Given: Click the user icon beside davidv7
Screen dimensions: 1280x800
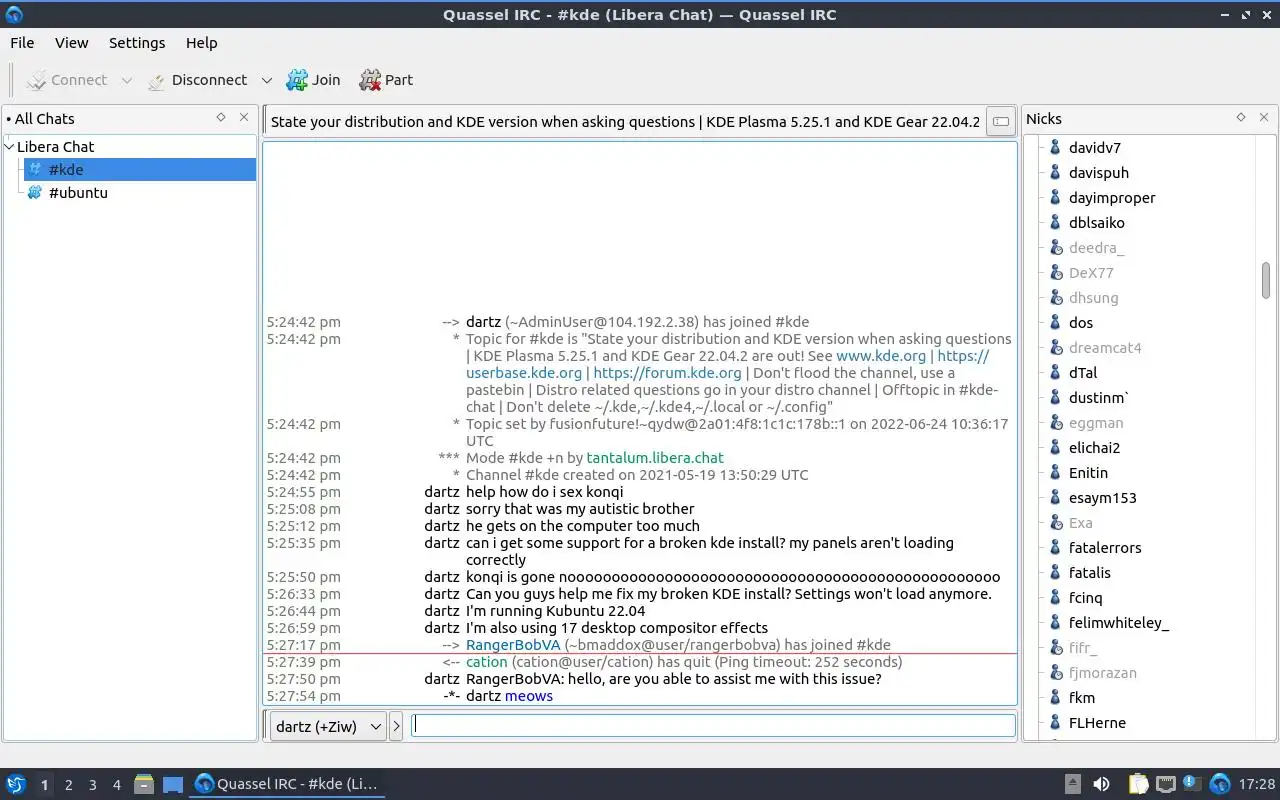Looking at the screenshot, I should 1054,148.
